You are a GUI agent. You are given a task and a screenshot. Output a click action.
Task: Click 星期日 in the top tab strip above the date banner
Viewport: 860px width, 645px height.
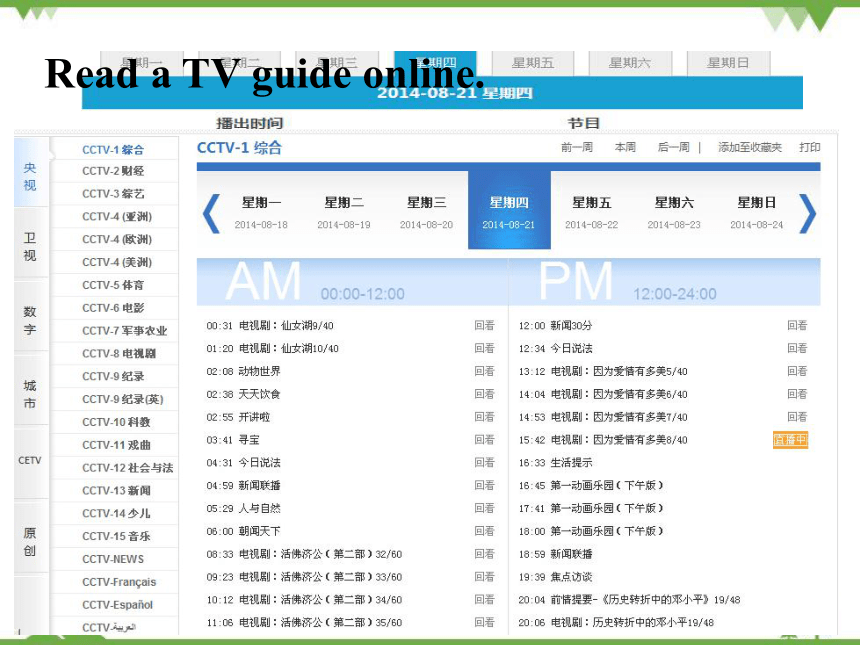[728, 63]
